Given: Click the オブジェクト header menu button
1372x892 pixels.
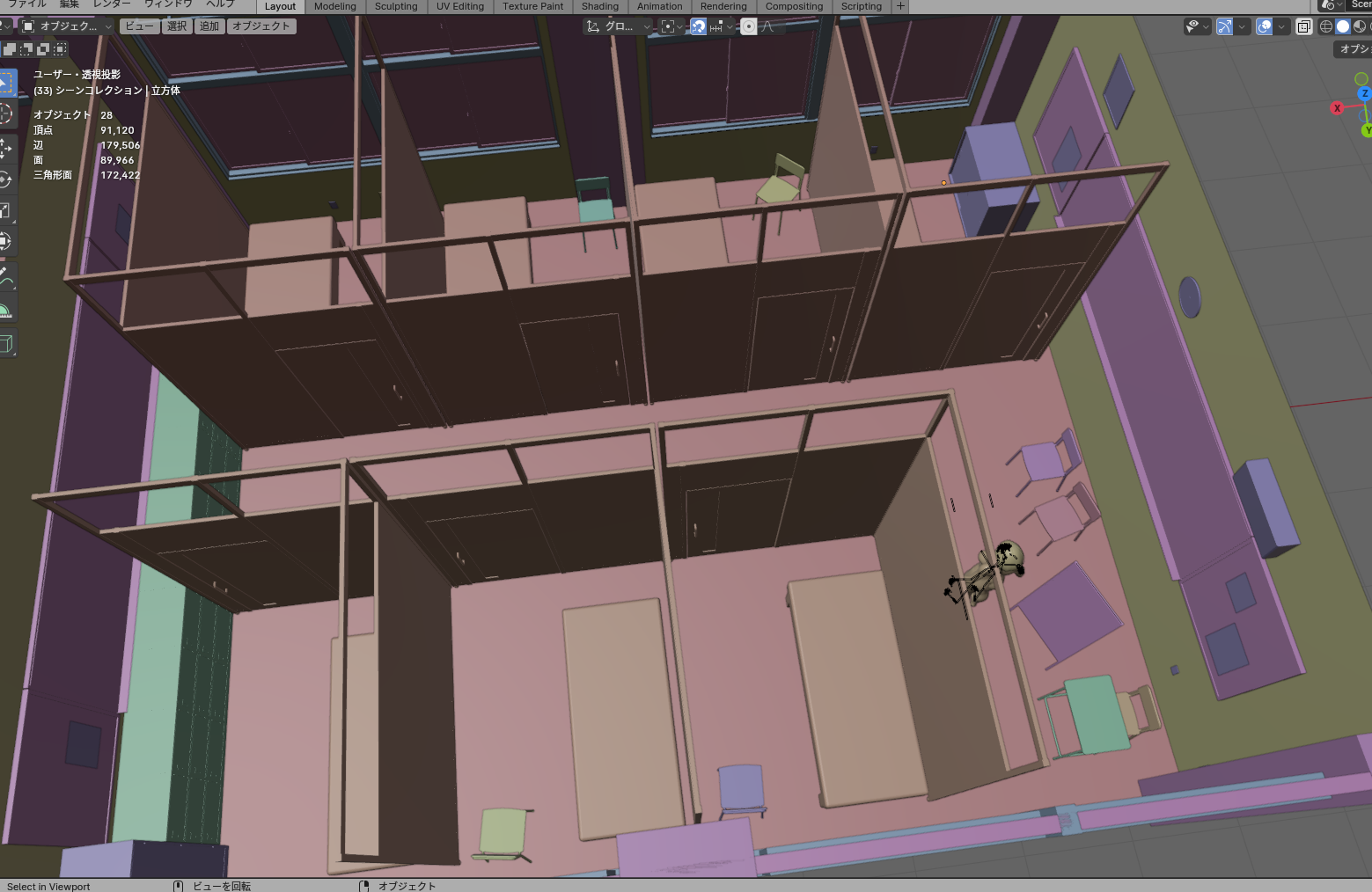Looking at the screenshot, I should 261,26.
